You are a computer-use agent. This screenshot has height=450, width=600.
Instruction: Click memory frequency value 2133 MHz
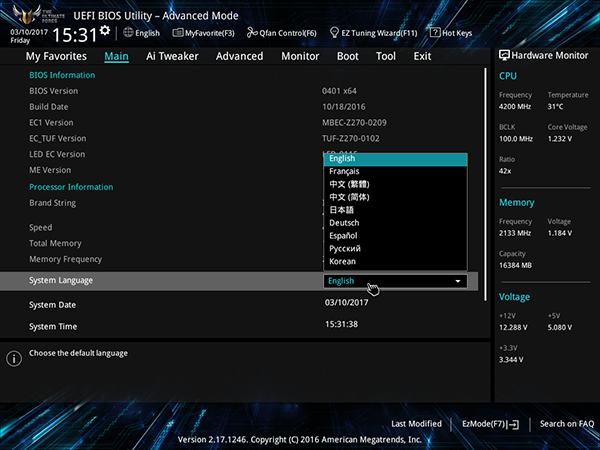coord(515,233)
